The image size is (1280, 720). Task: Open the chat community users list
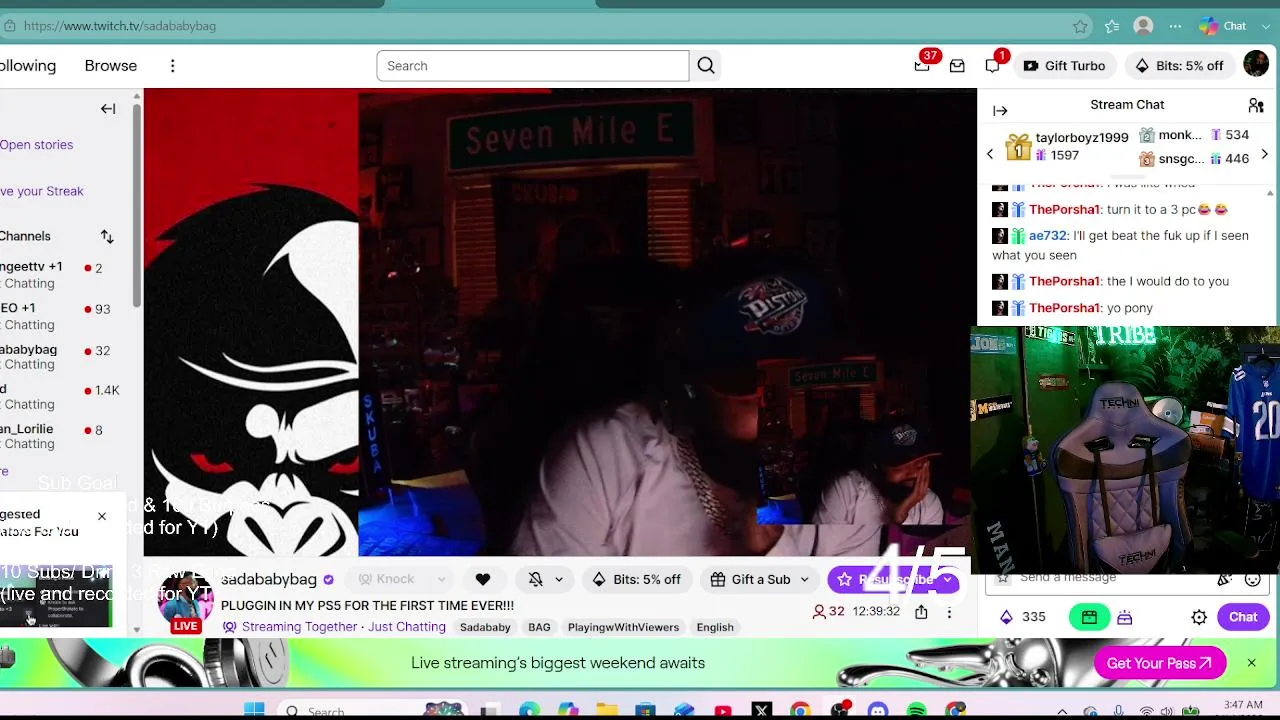coord(1256,105)
